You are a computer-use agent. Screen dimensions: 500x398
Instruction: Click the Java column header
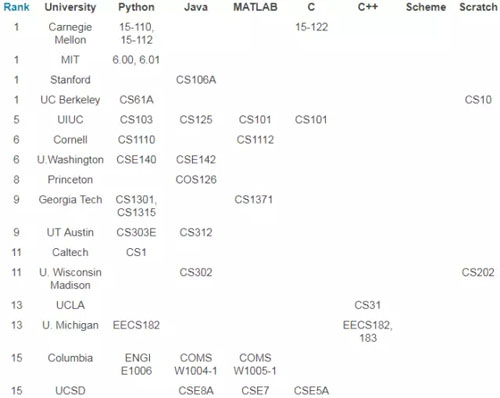coord(196,7)
